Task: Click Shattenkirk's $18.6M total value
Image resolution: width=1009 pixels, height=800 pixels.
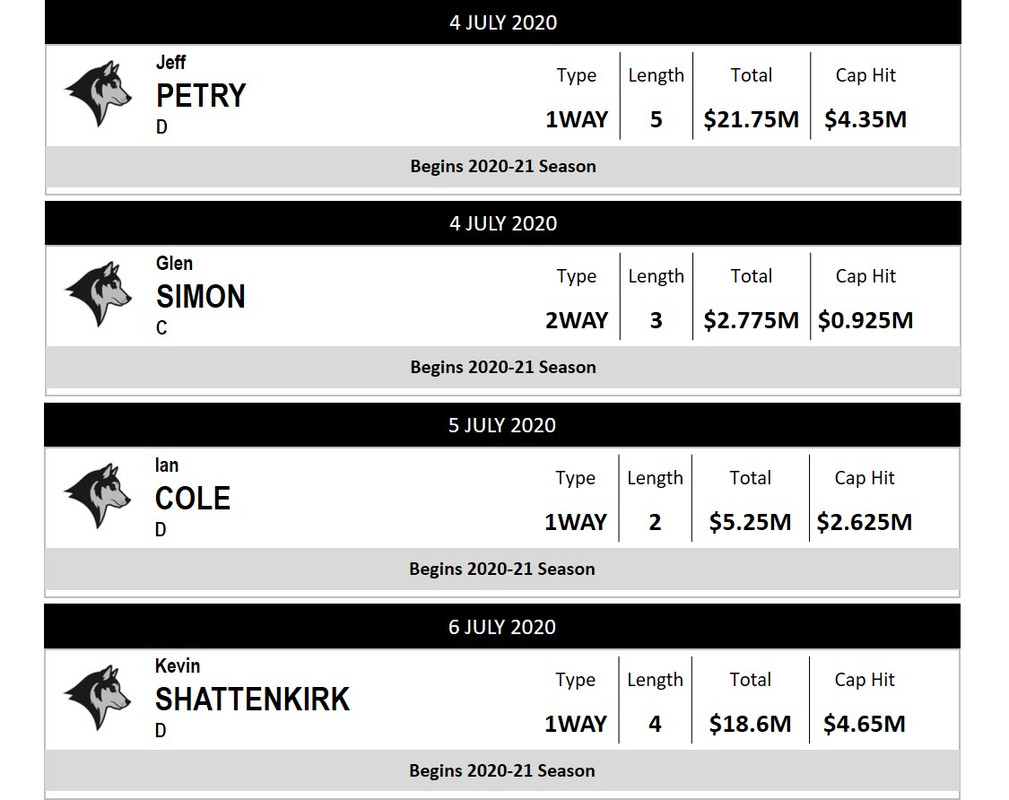Action: pos(750,724)
